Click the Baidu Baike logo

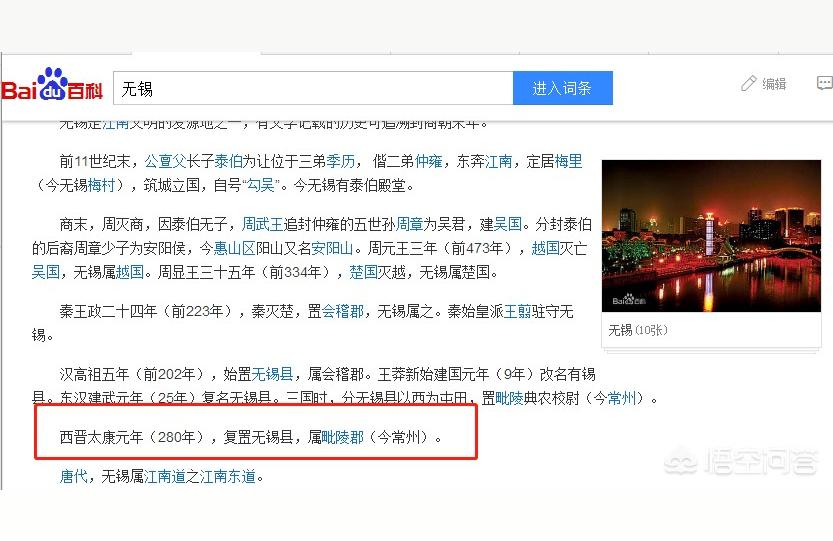(x=52, y=87)
